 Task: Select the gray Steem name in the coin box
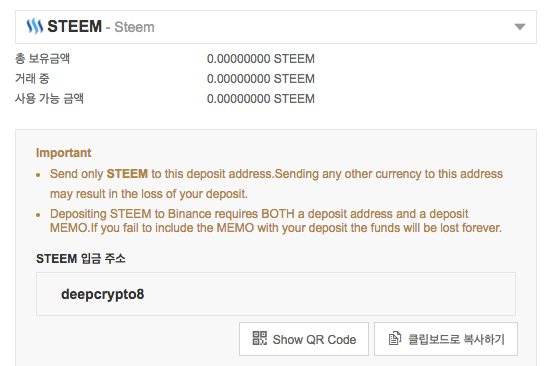(134, 27)
